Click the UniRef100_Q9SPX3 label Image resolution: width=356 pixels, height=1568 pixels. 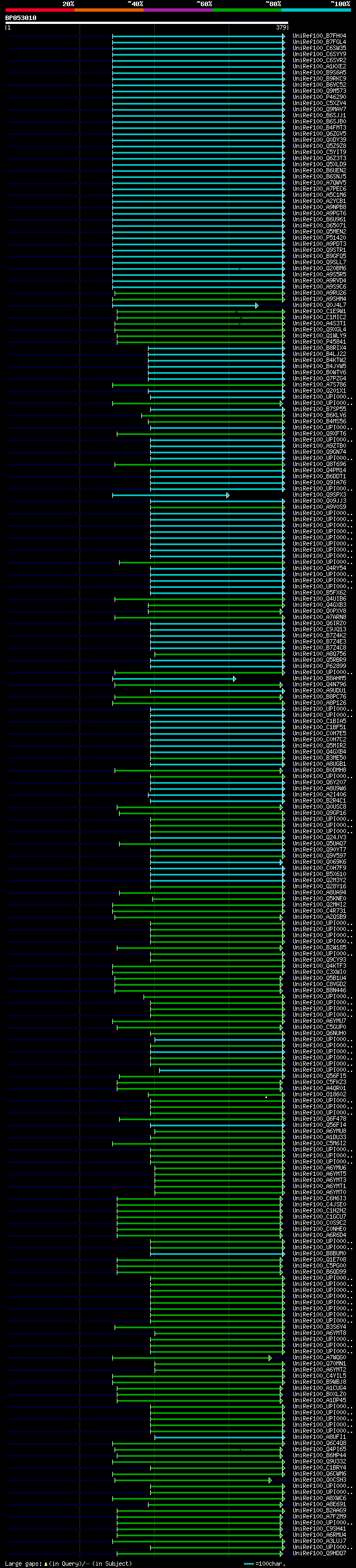[x=319, y=495]
